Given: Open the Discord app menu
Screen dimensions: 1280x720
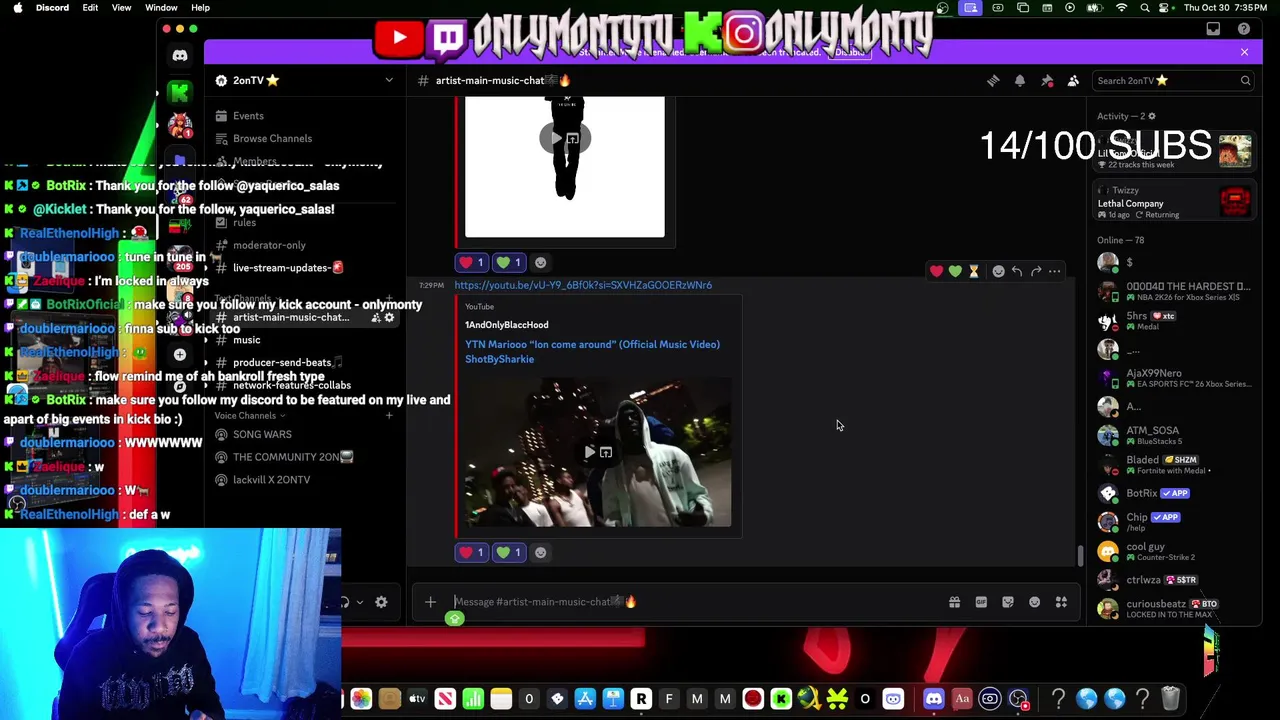Looking at the screenshot, I should pyautogui.click(x=52, y=8).
